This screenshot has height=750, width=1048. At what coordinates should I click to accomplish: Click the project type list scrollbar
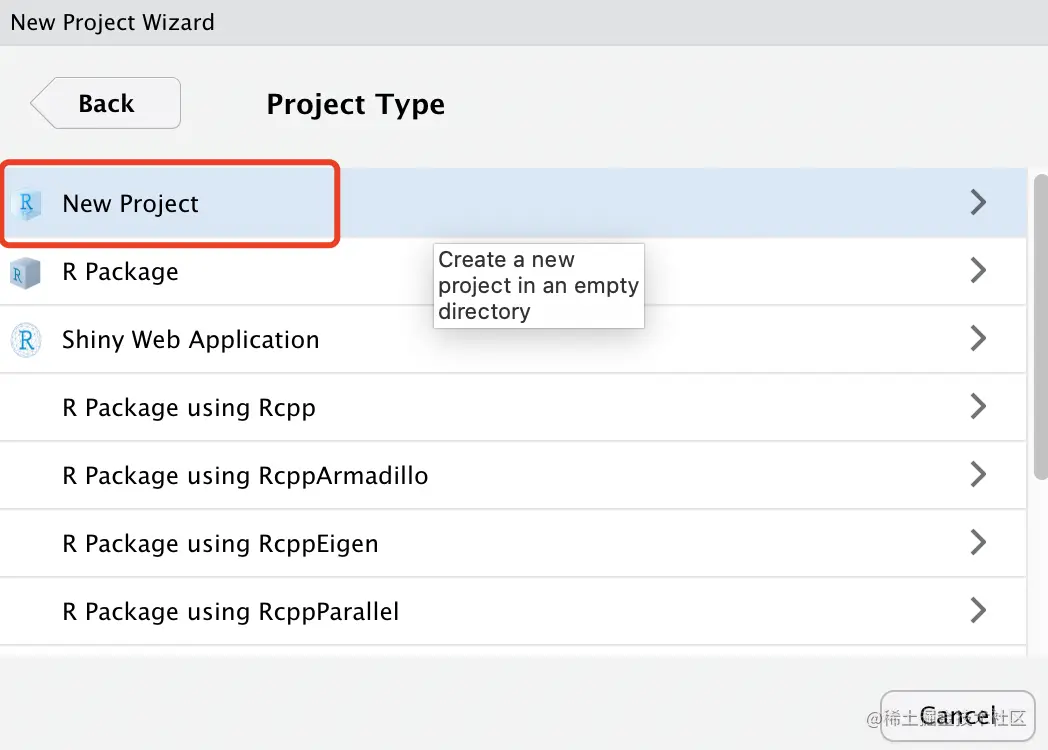tap(1041, 320)
